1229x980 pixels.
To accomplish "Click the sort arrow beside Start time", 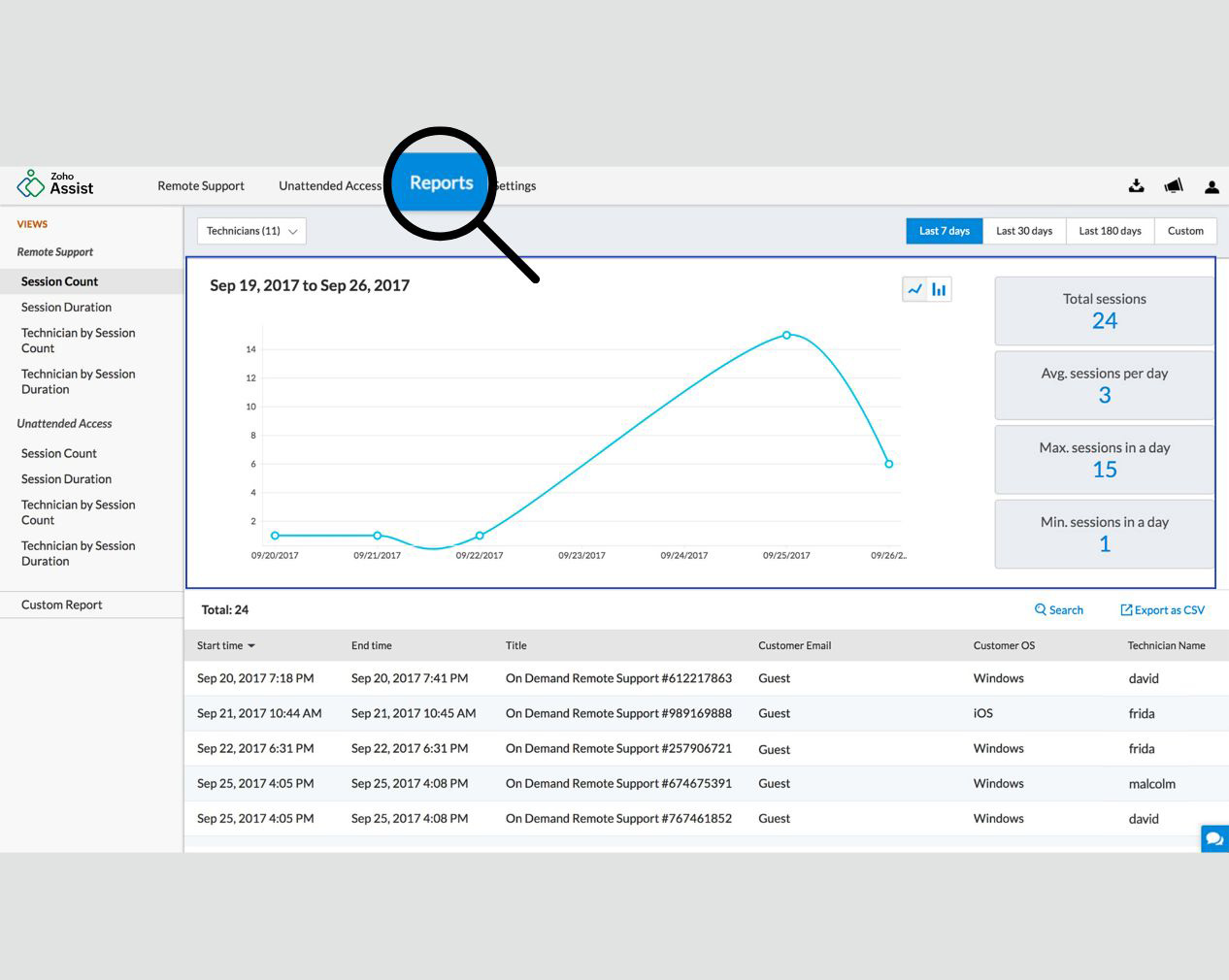I will click(x=251, y=646).
